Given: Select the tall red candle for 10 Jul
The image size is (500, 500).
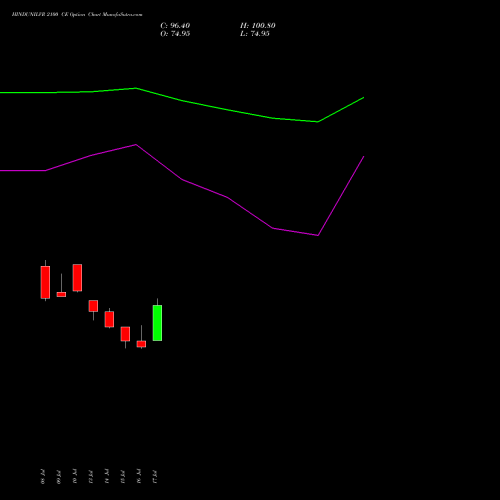Looking at the screenshot, I should [x=77, y=278].
